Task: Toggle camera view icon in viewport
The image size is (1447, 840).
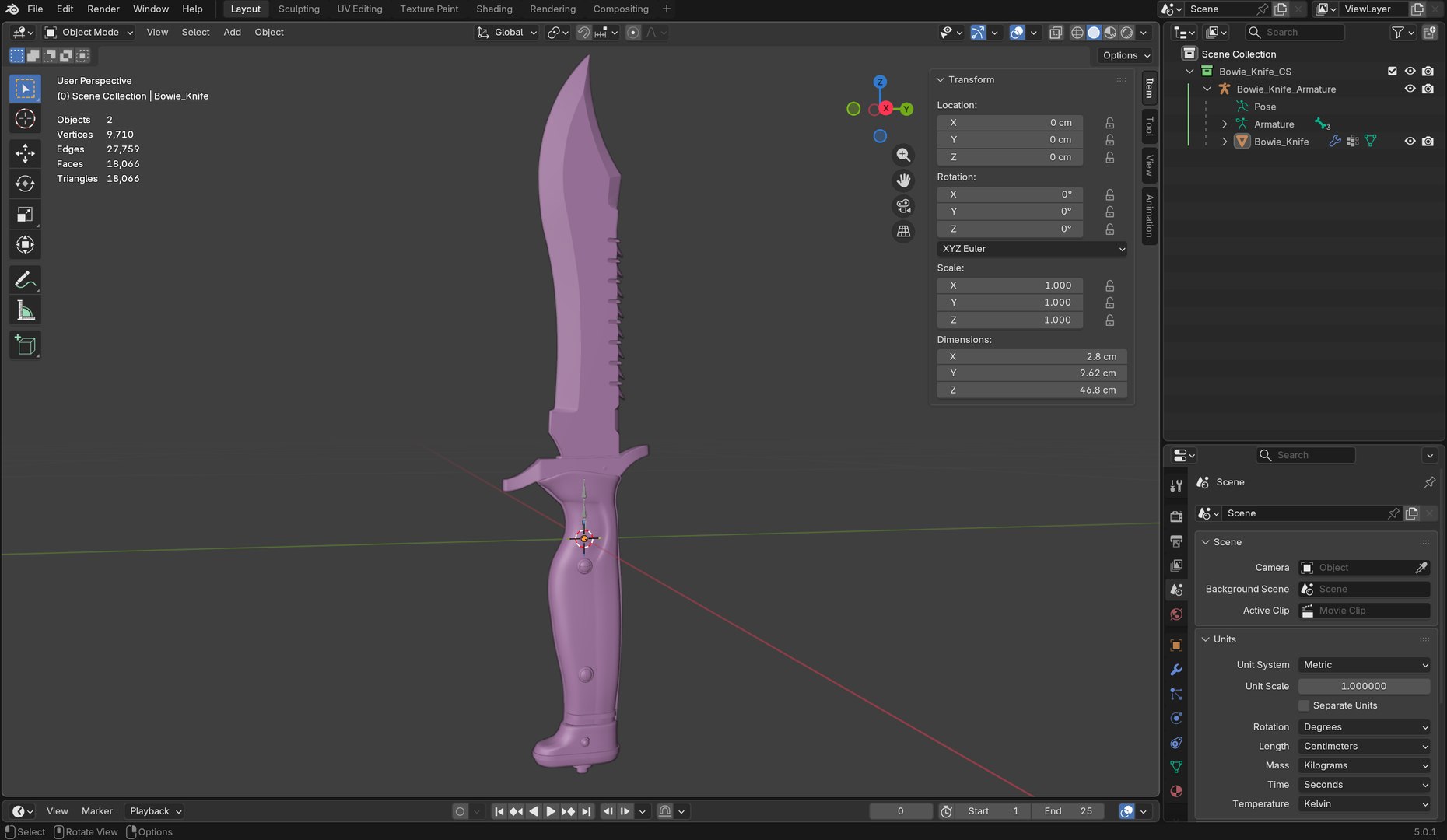Action: 903,206
